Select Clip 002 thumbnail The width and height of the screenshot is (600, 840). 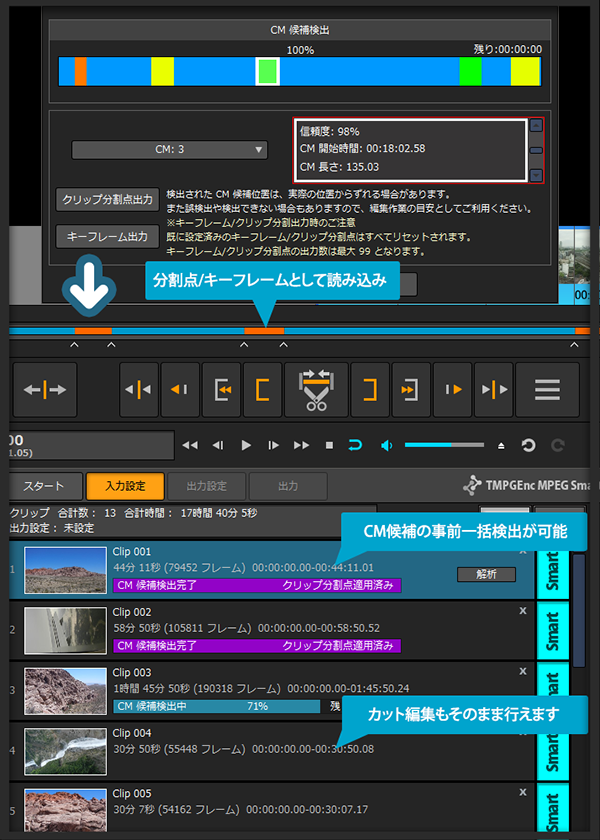click(65, 631)
